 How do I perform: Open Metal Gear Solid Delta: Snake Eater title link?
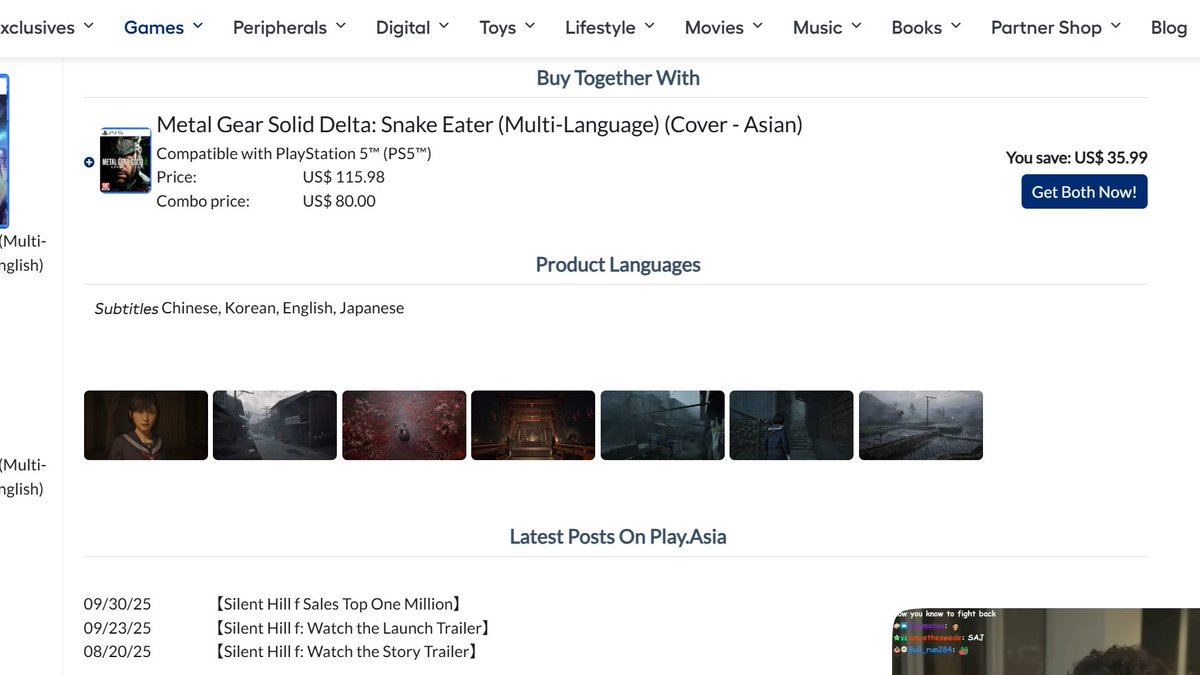tap(479, 125)
